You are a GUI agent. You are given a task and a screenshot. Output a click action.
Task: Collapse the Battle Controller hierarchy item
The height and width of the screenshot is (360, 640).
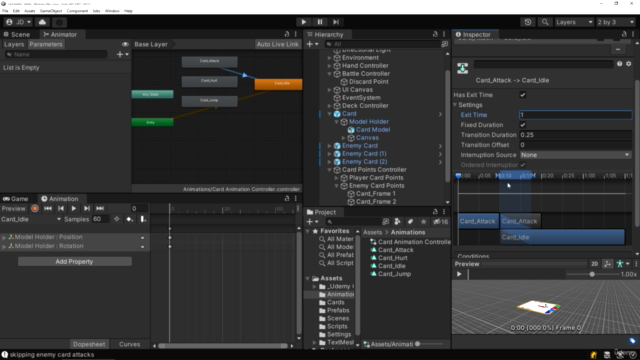pos(329,74)
